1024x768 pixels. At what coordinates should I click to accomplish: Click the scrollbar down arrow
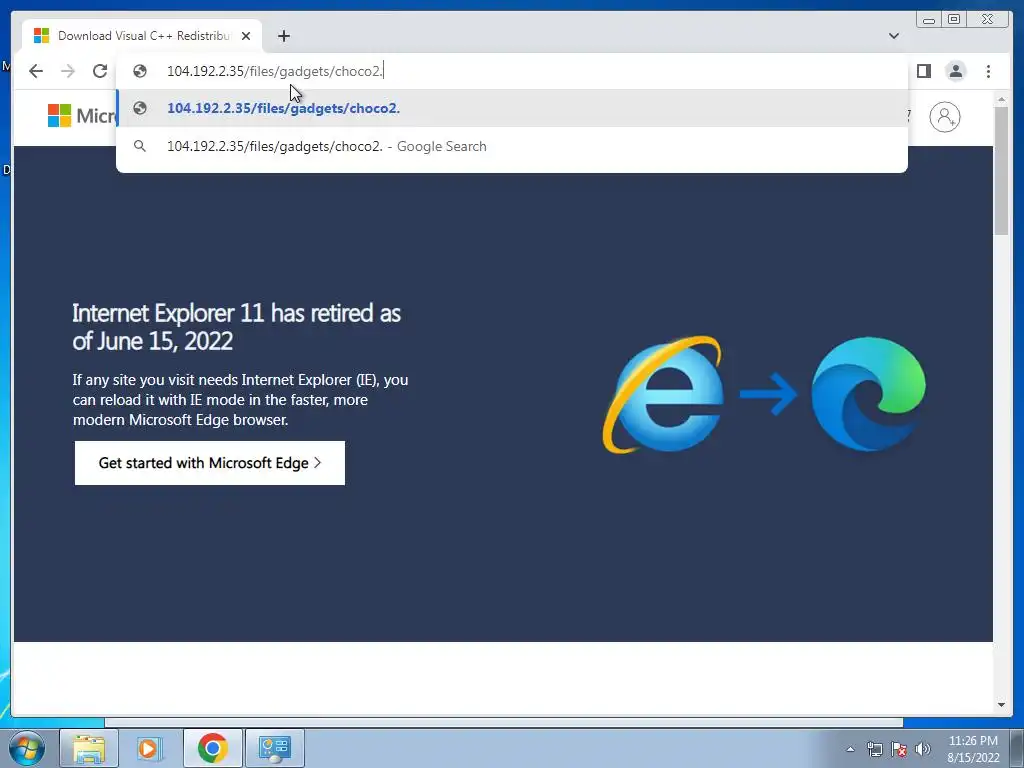coord(1001,705)
